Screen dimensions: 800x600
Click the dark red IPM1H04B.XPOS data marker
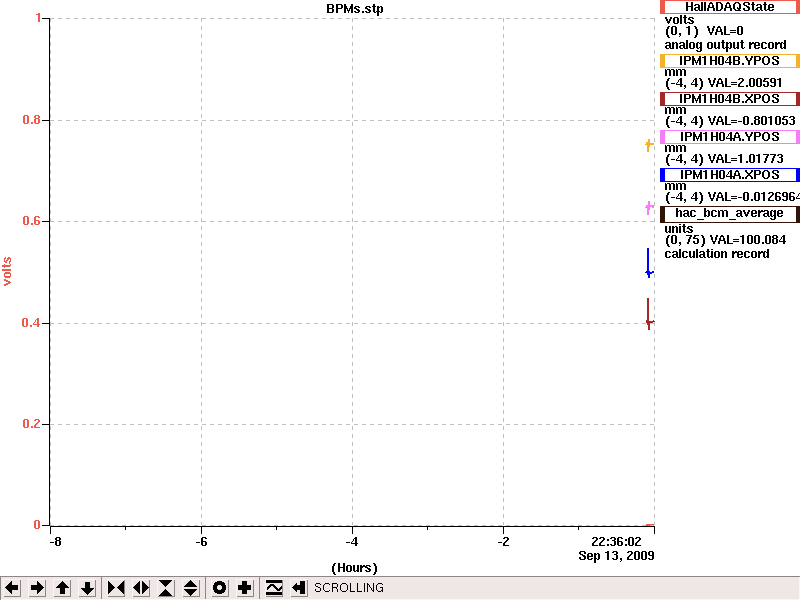point(648,314)
